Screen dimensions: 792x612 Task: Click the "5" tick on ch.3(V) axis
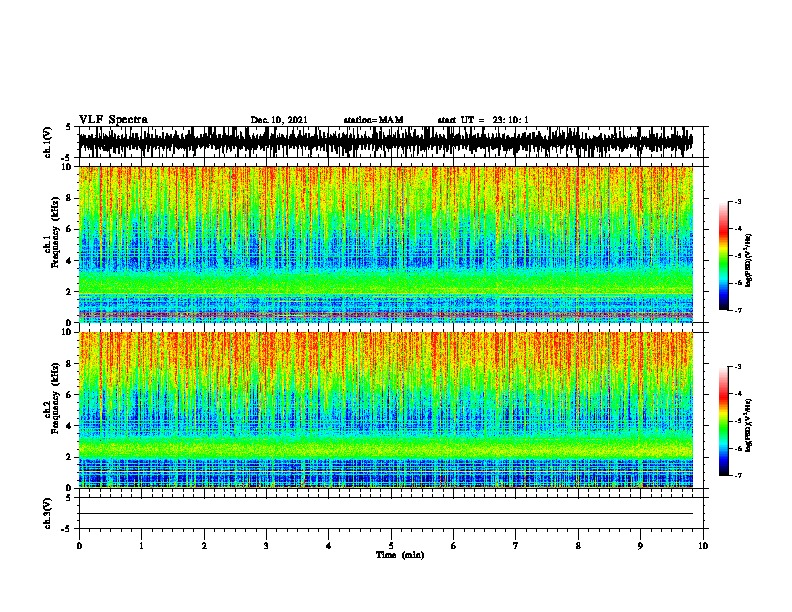pos(70,498)
